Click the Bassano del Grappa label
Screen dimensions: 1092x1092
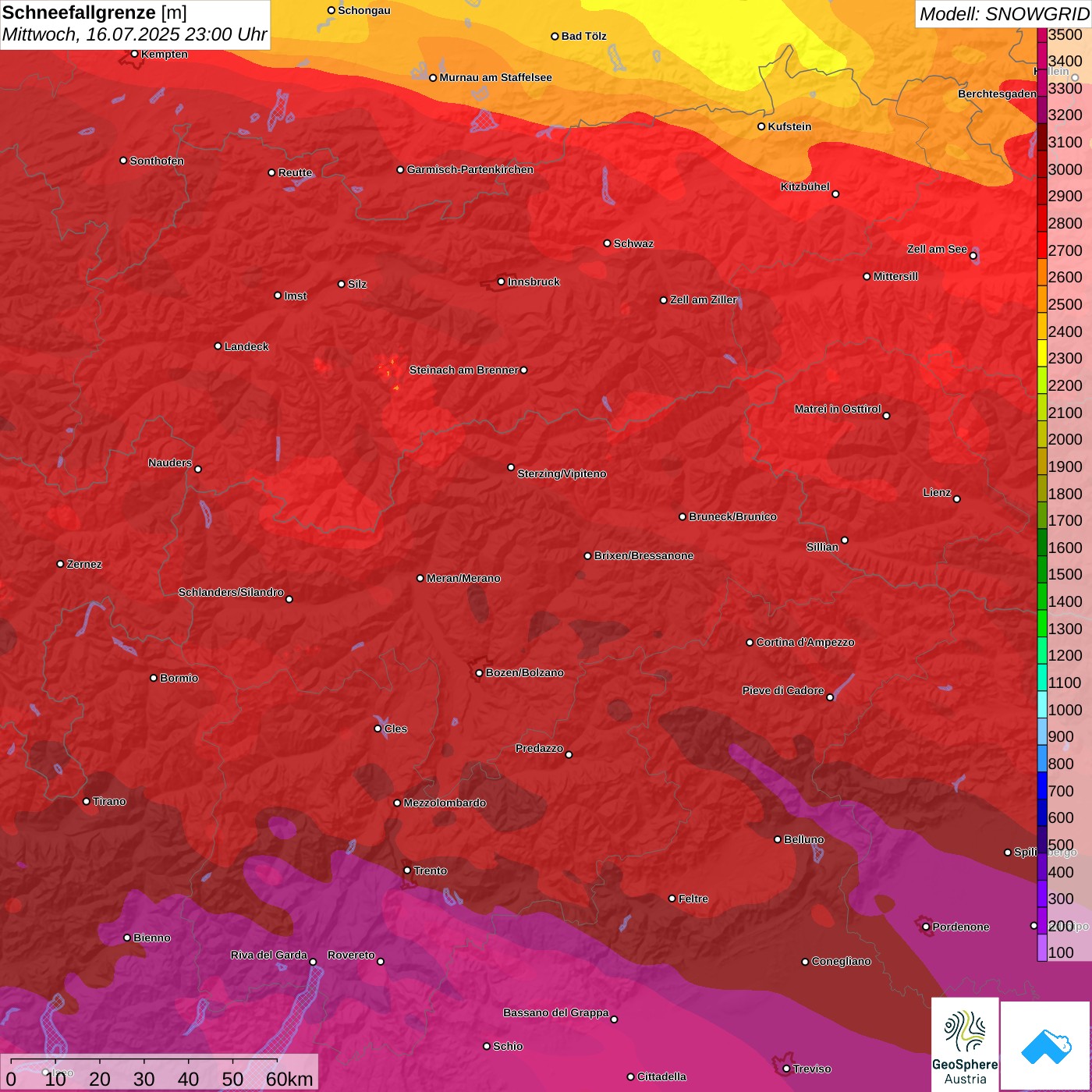(556, 1012)
